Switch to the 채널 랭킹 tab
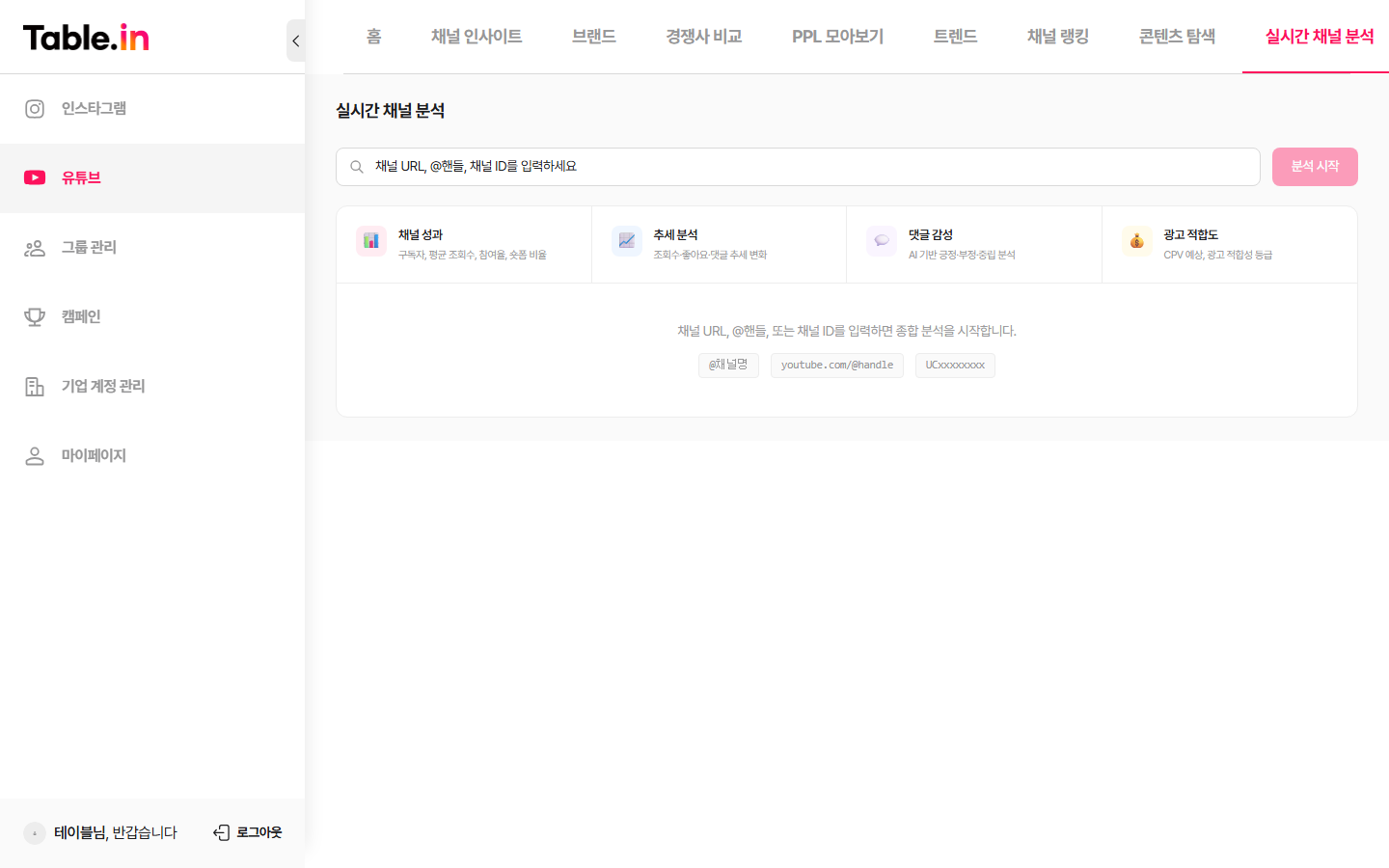1389x868 pixels. [x=1056, y=37]
